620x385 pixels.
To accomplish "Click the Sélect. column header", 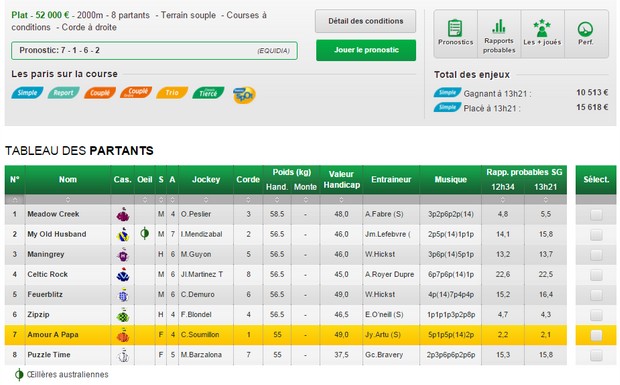I will coord(596,179).
